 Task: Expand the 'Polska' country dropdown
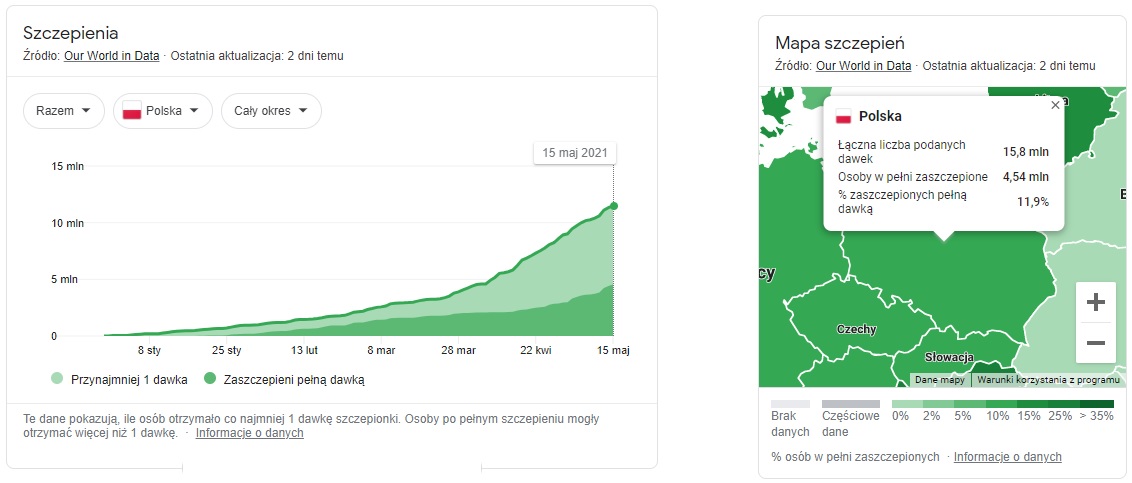click(163, 111)
